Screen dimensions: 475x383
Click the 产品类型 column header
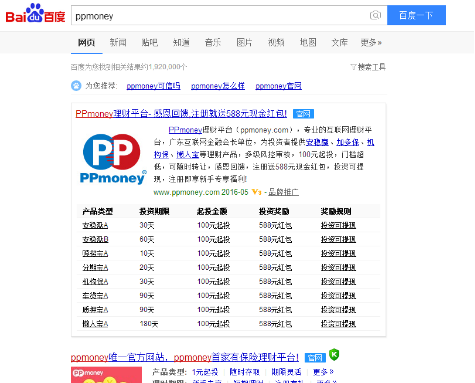coord(98,211)
